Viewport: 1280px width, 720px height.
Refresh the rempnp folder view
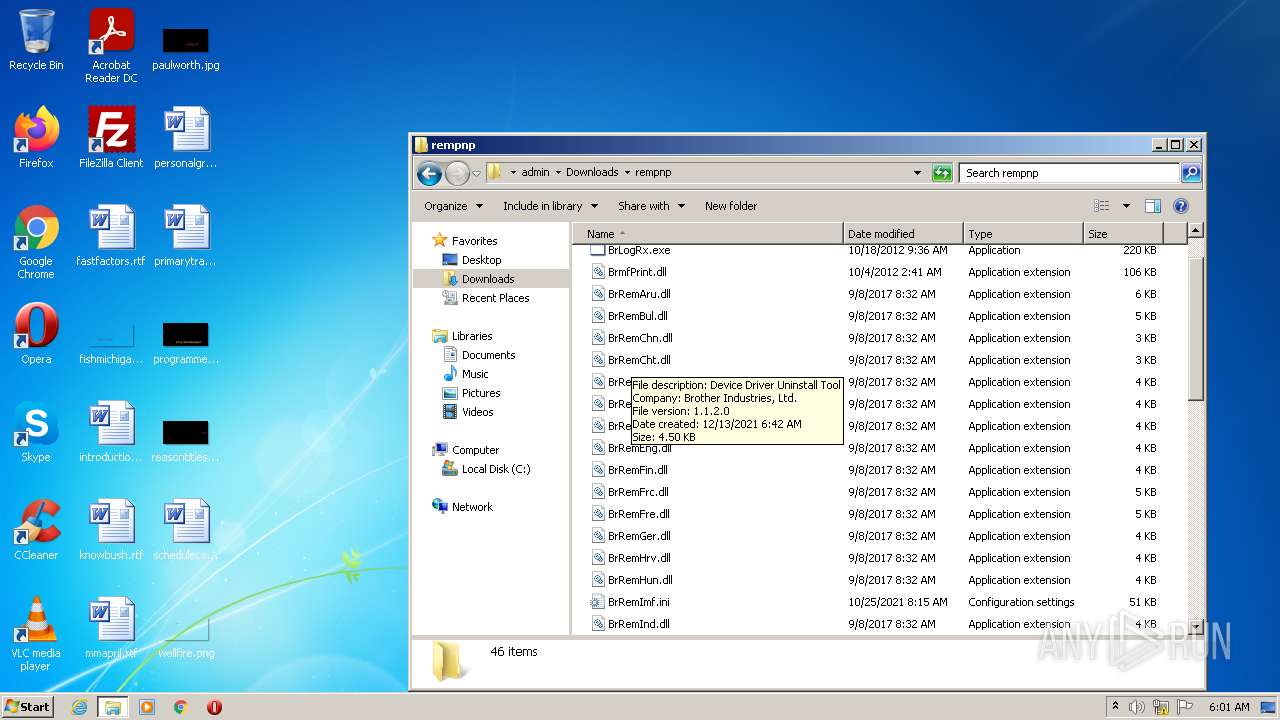pyautogui.click(x=942, y=173)
